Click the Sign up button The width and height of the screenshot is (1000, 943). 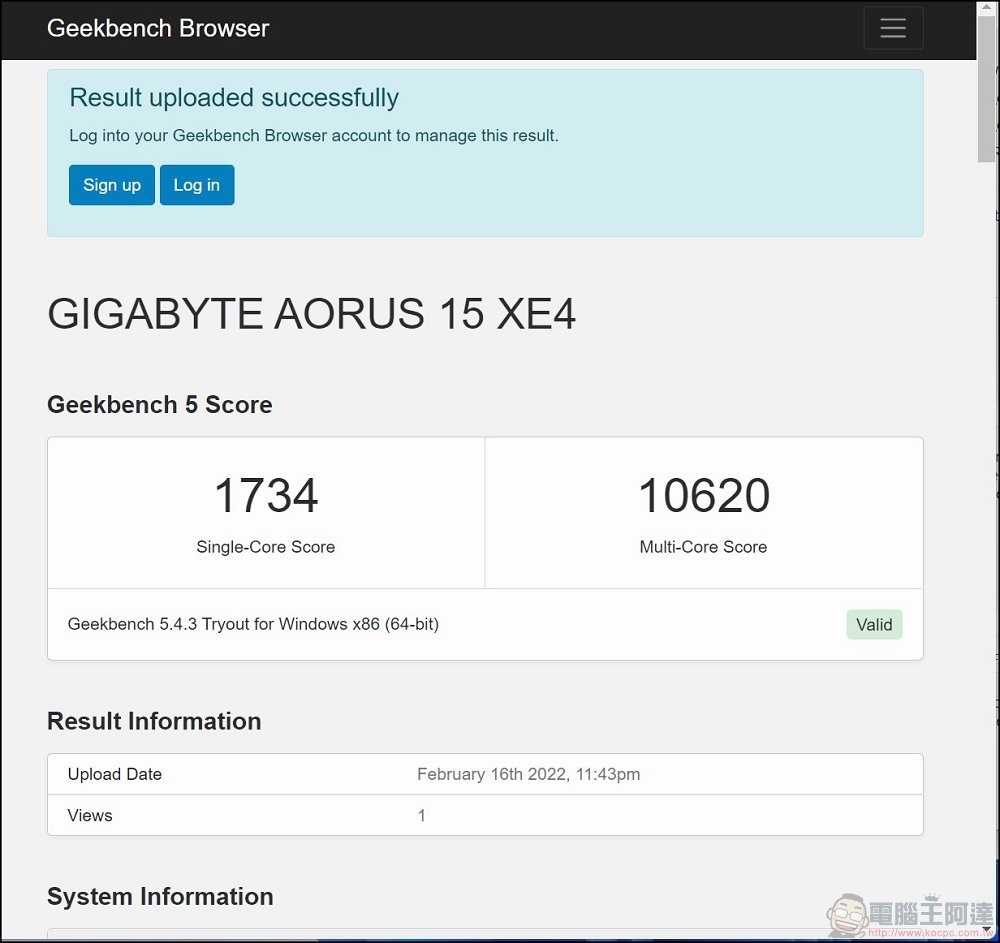click(111, 184)
